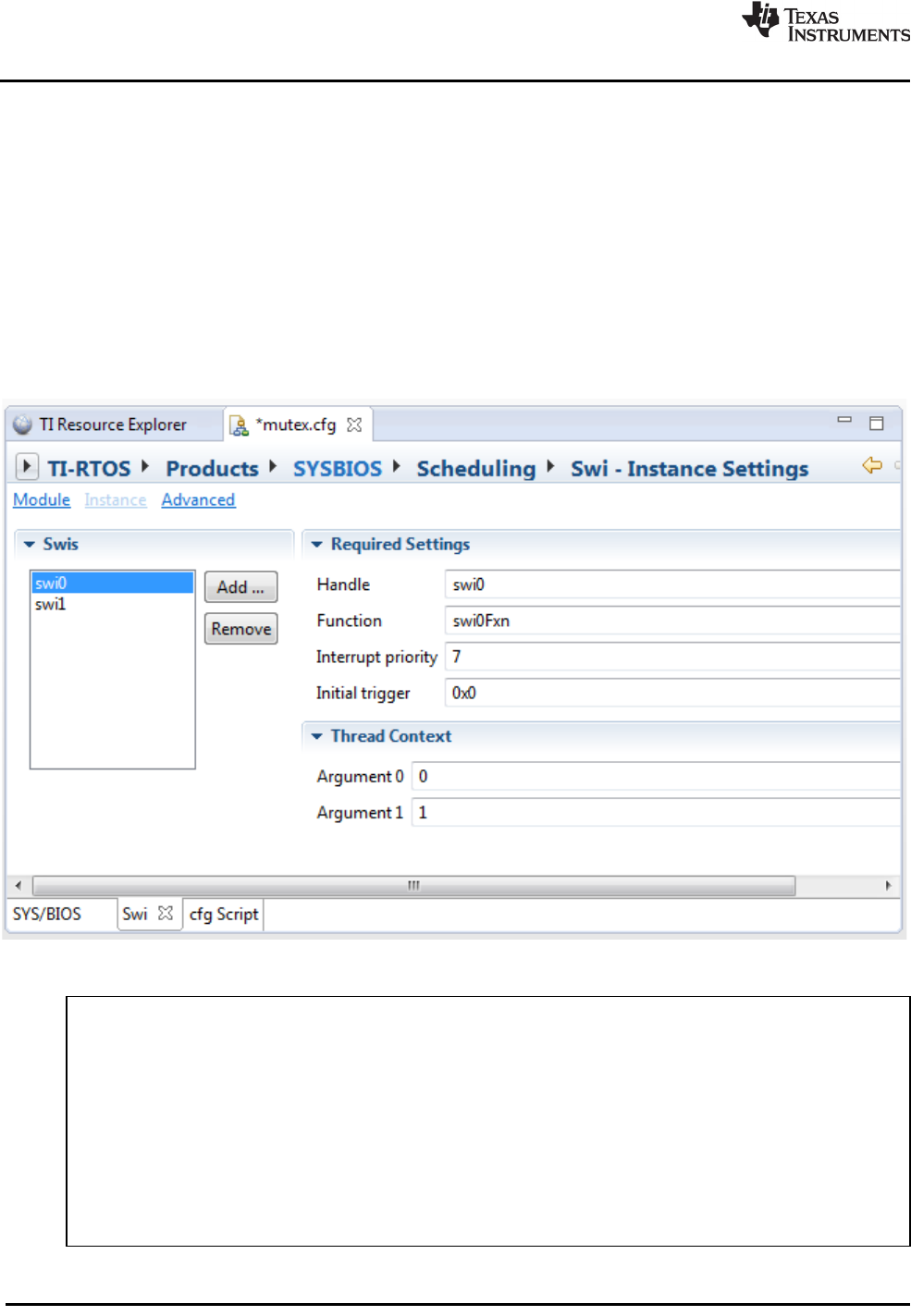The width and height of the screenshot is (911, 1316).
Task: Close the Swi bottom tab
Action: (x=166, y=913)
